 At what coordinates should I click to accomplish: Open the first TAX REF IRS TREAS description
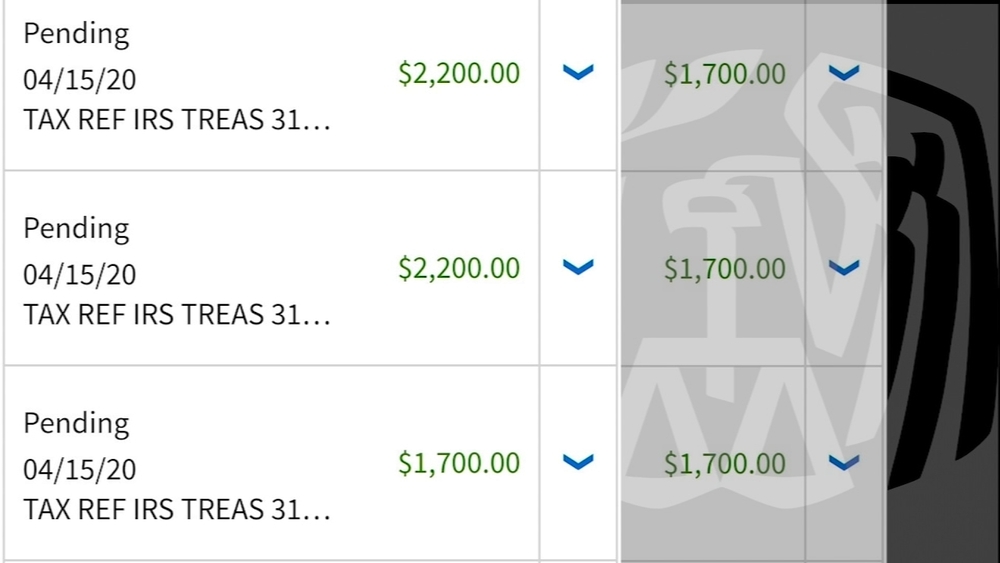(177, 120)
